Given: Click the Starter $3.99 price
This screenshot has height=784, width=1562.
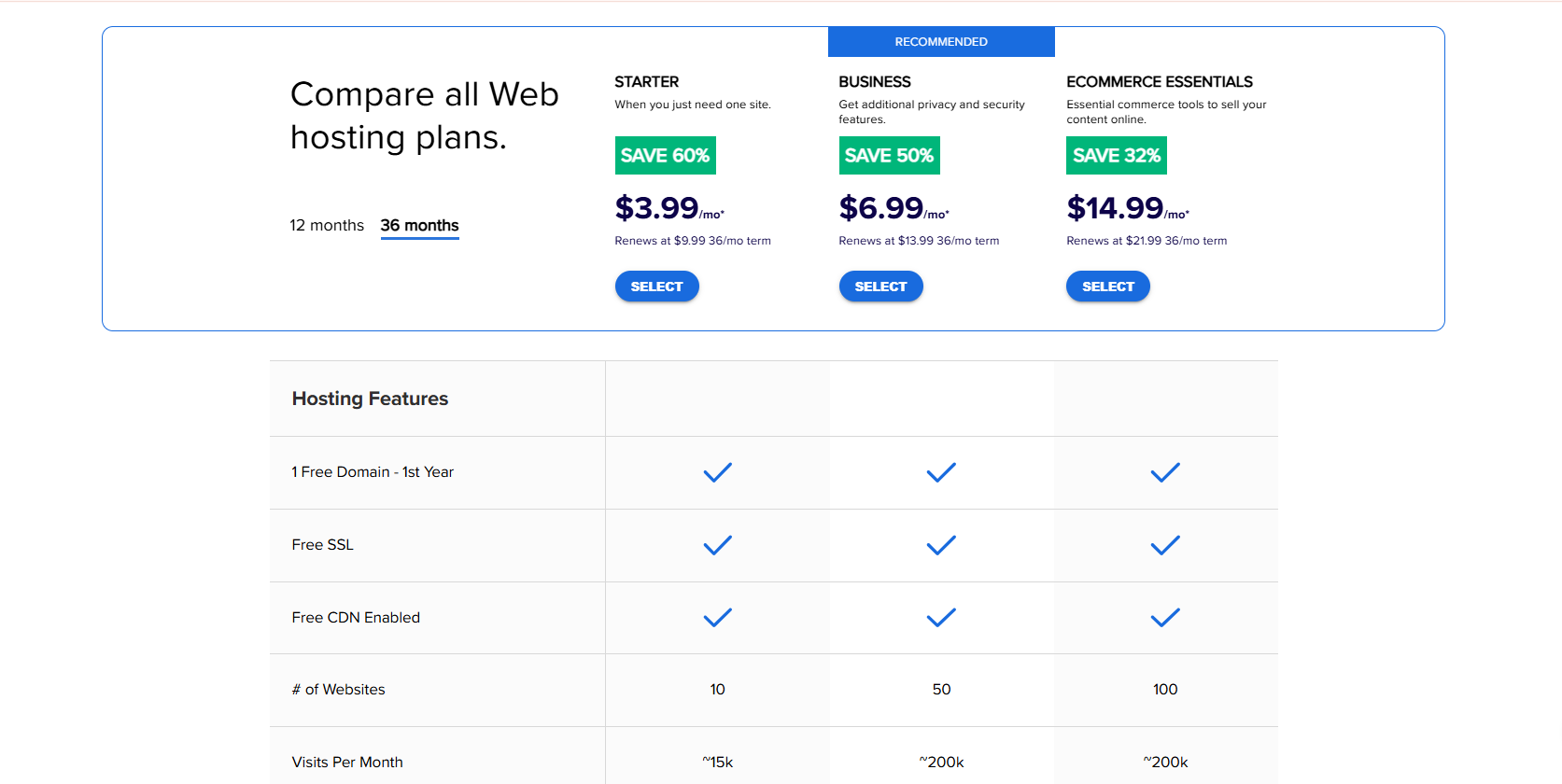Looking at the screenshot, I should click(657, 208).
